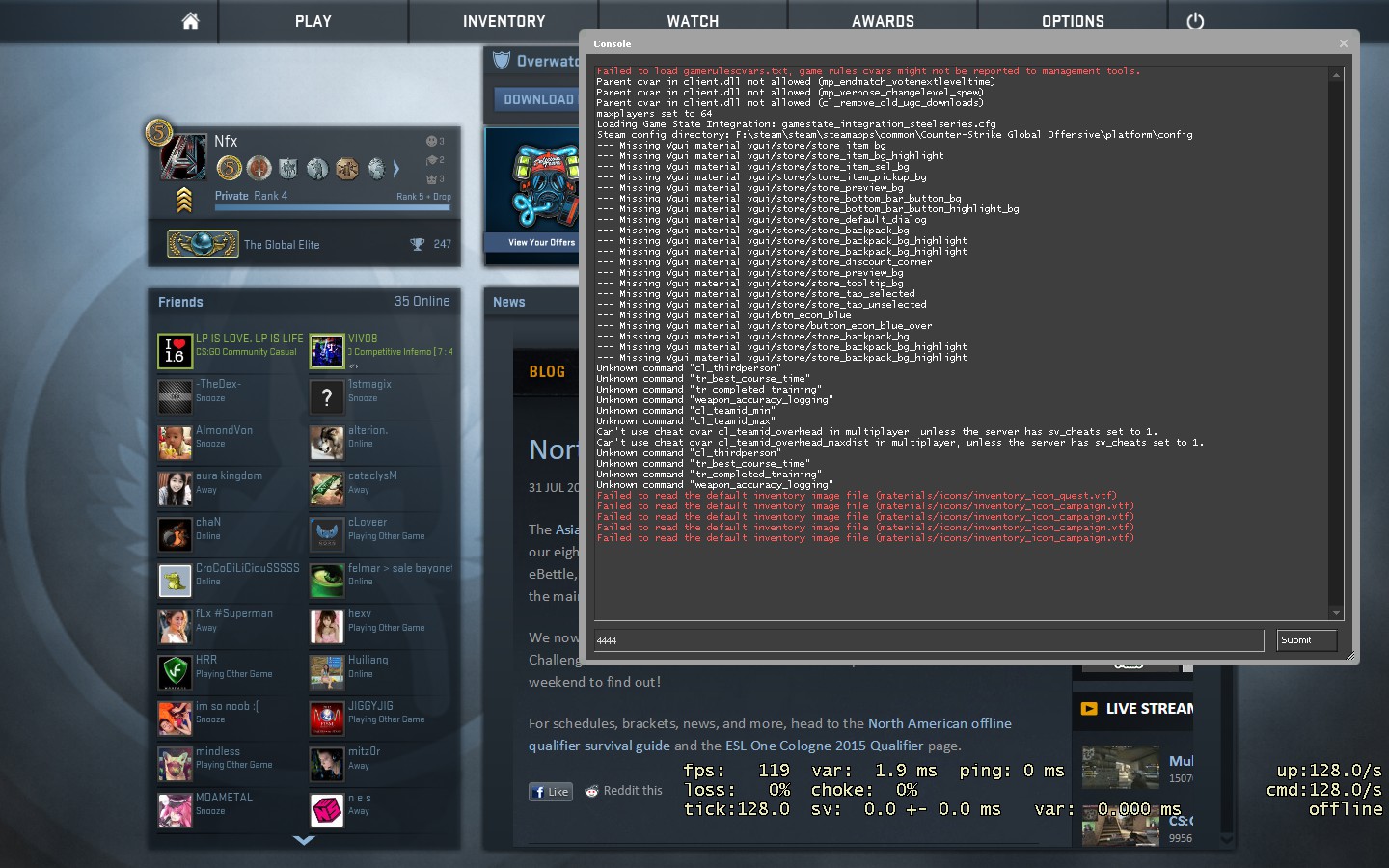1389x868 pixels.
Task: Open the Reddit this link
Action: pyautogui.click(x=633, y=791)
